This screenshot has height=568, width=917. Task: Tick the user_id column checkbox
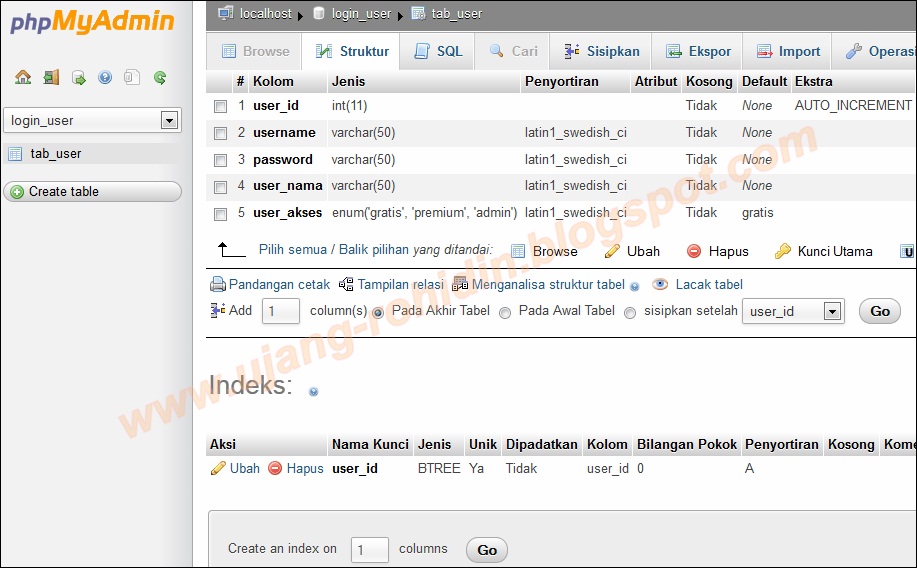pos(220,106)
